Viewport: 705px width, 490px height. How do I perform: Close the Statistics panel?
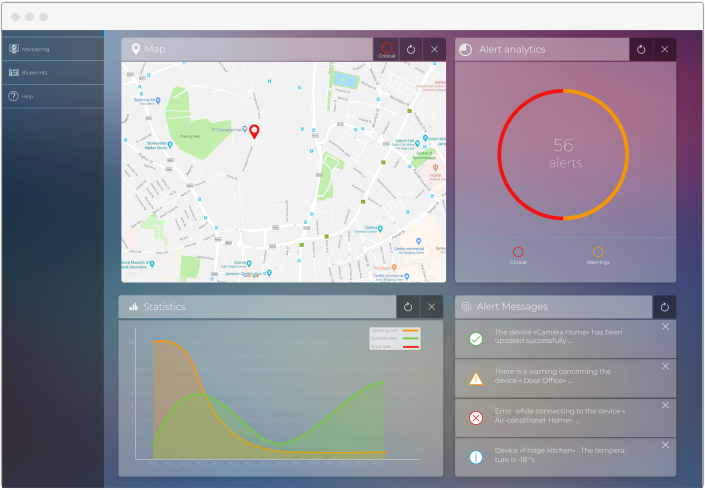click(432, 306)
